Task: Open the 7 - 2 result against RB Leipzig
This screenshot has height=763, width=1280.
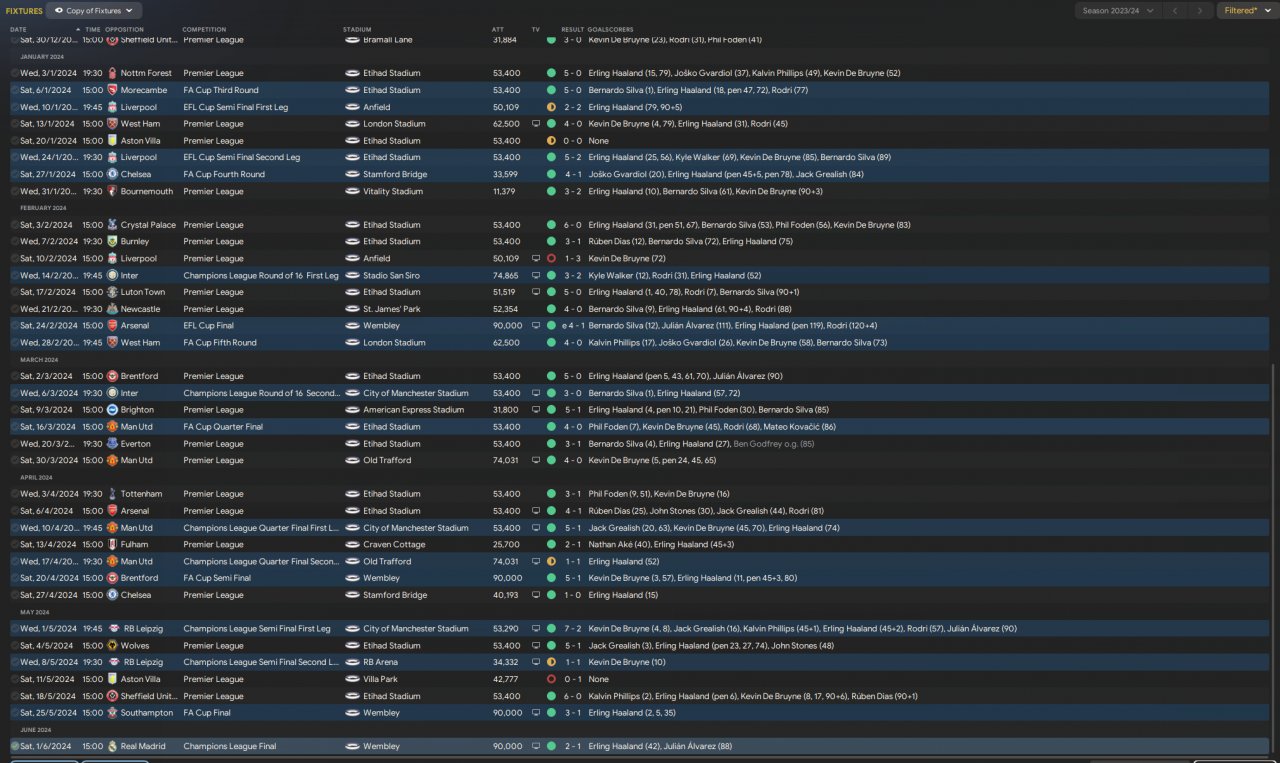Action: 572,629
